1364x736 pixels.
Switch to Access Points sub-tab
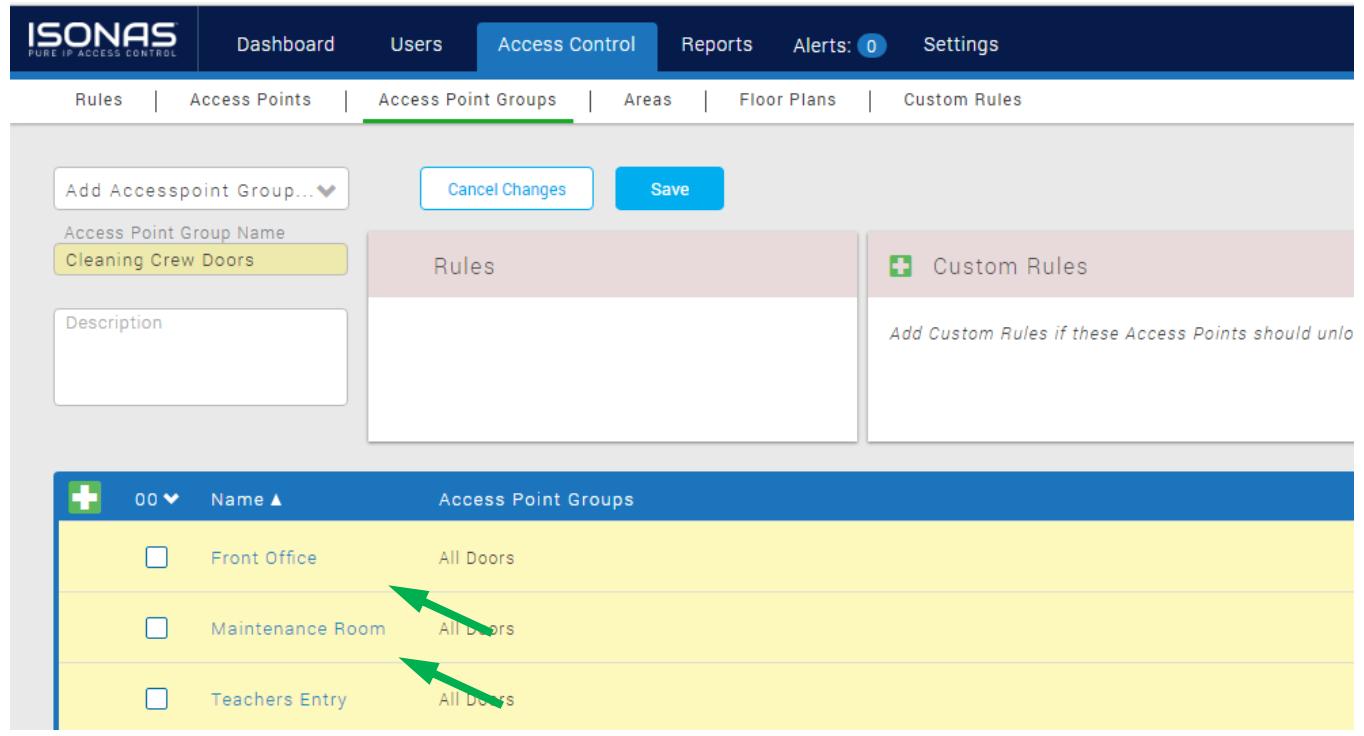250,99
